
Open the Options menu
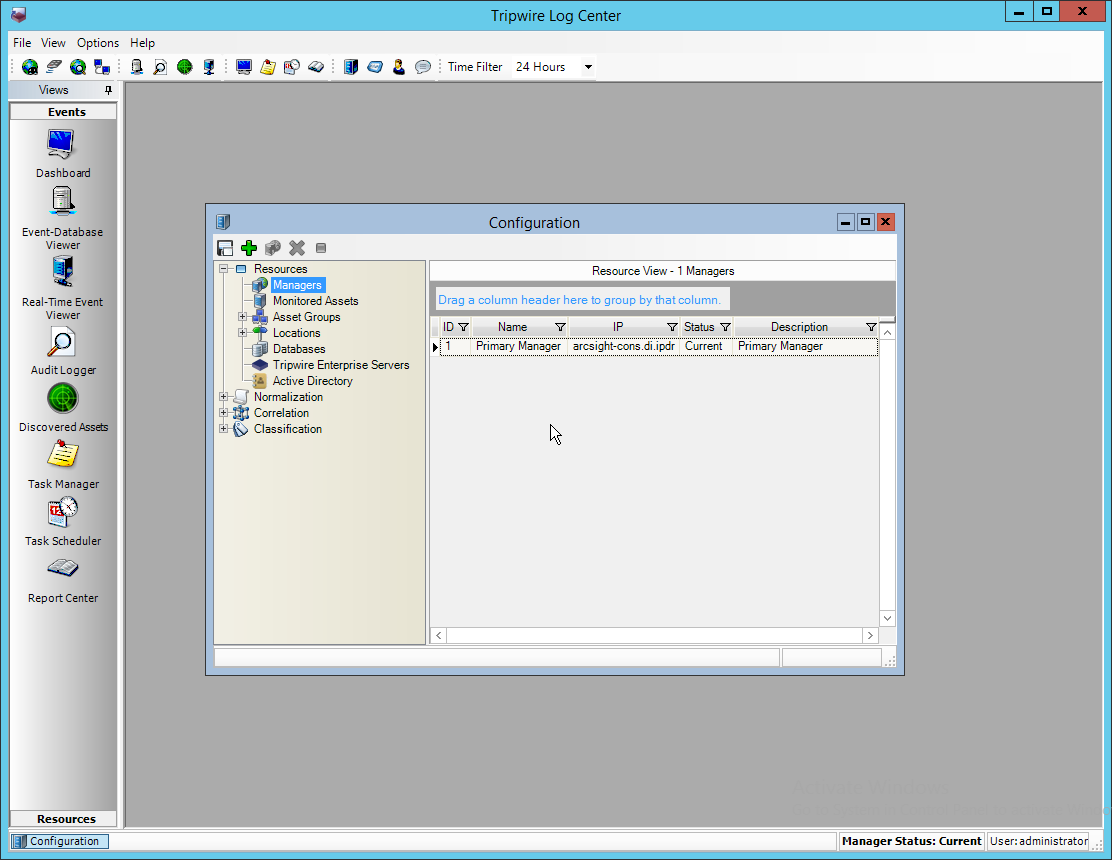click(x=98, y=43)
